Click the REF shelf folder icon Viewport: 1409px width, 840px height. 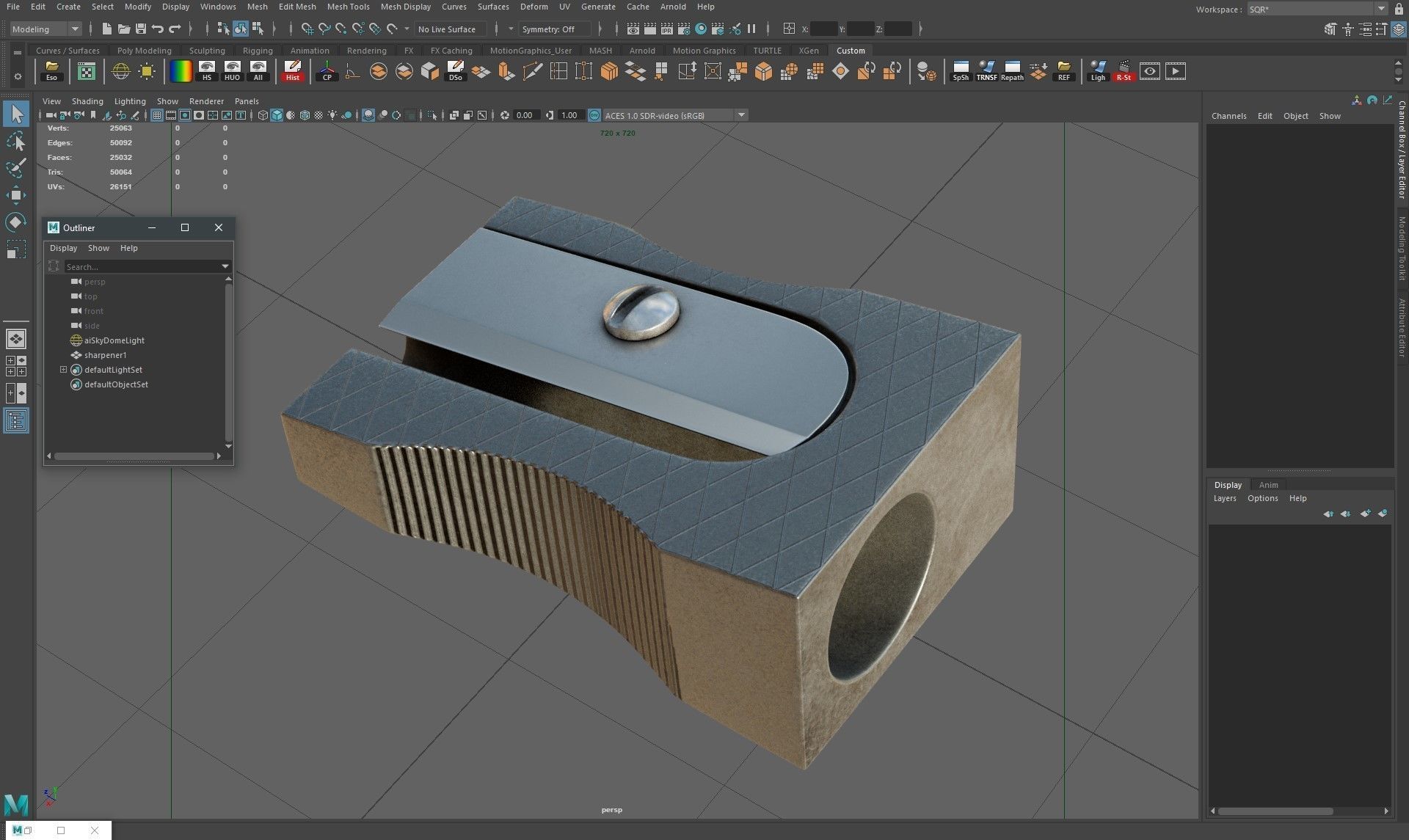1063,71
